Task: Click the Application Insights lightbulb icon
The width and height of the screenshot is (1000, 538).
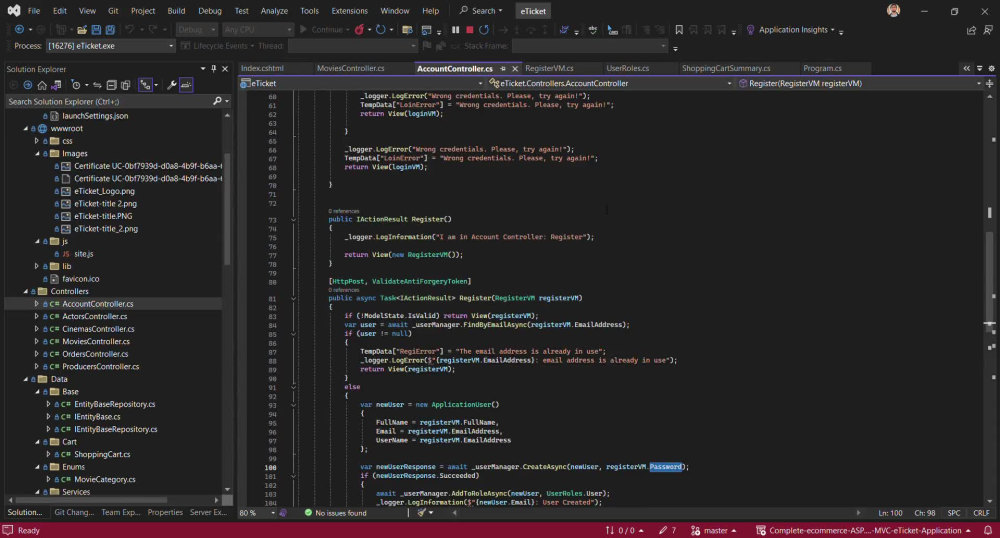Action: click(x=751, y=29)
